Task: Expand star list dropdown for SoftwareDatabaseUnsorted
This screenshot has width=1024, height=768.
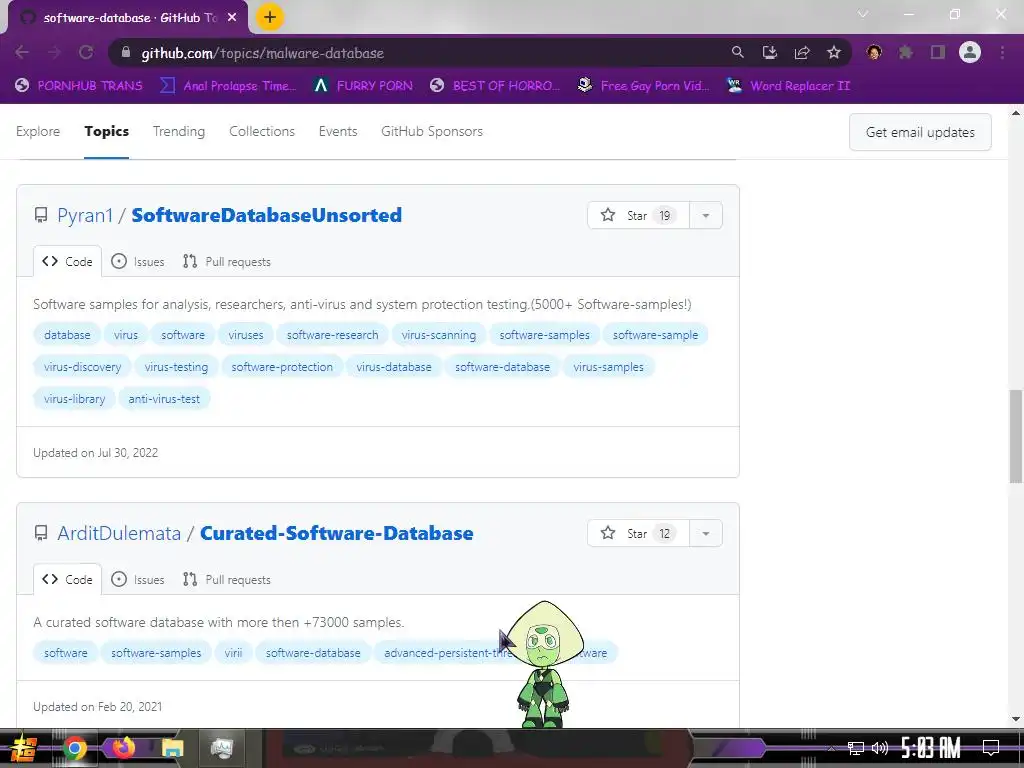Action: (706, 216)
